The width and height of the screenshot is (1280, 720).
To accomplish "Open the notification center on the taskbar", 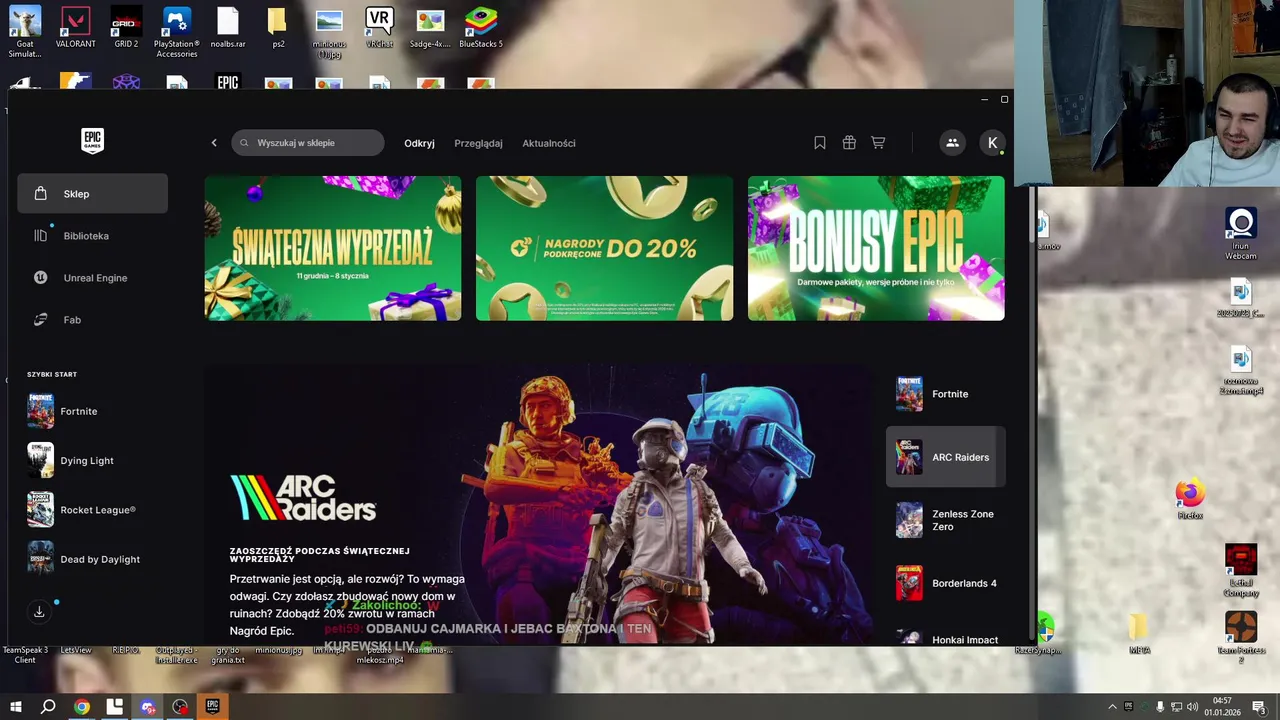I will [1259, 707].
